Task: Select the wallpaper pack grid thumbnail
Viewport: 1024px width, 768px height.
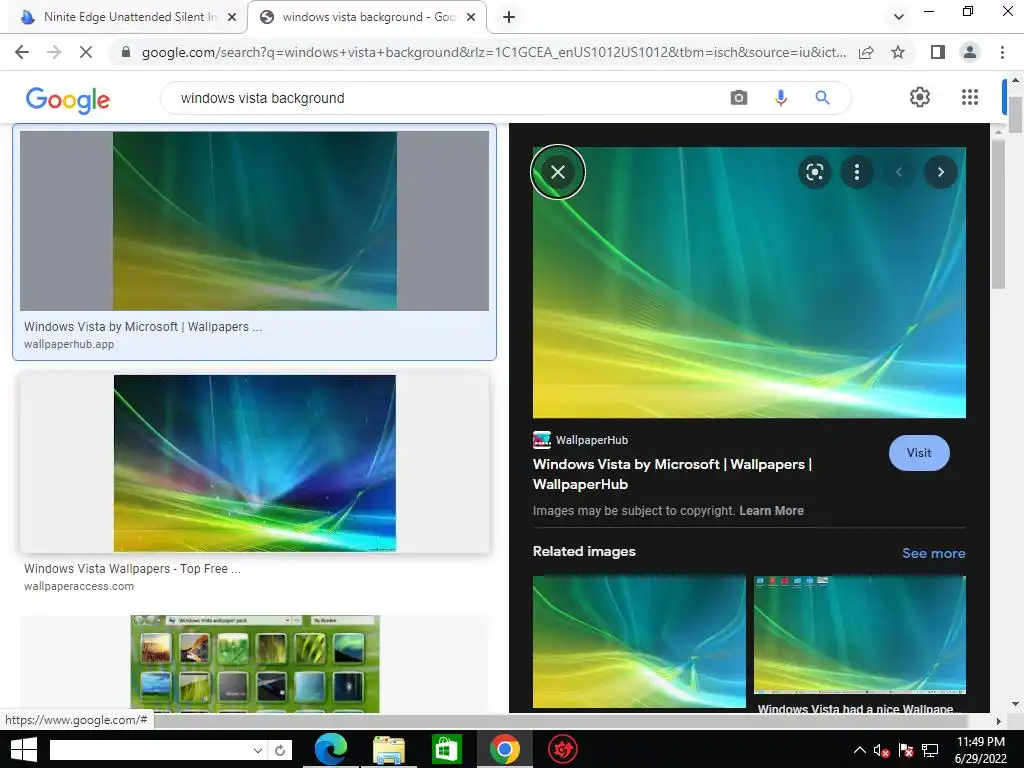Action: pos(254,664)
